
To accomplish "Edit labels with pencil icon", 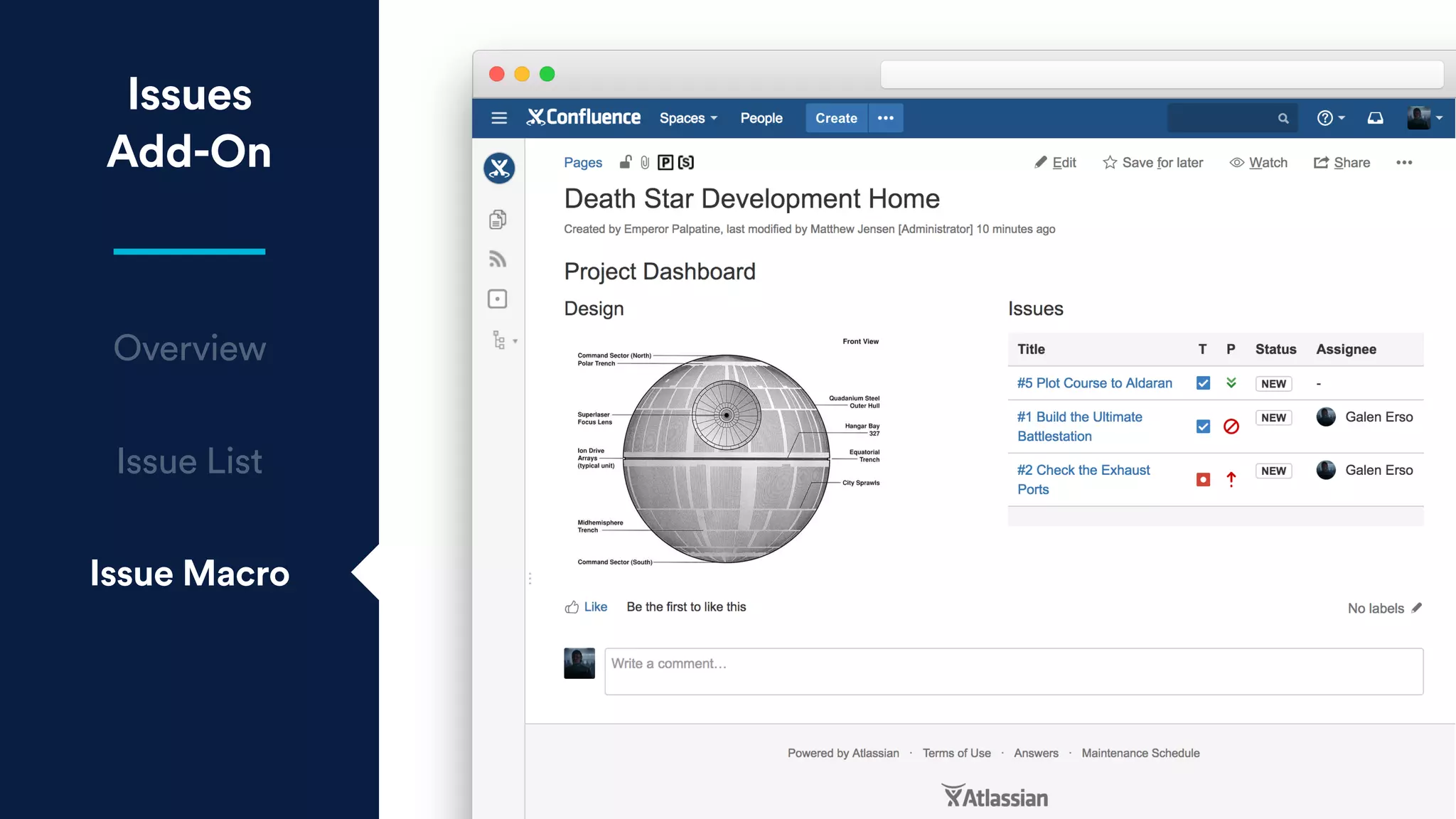I will (x=1416, y=608).
